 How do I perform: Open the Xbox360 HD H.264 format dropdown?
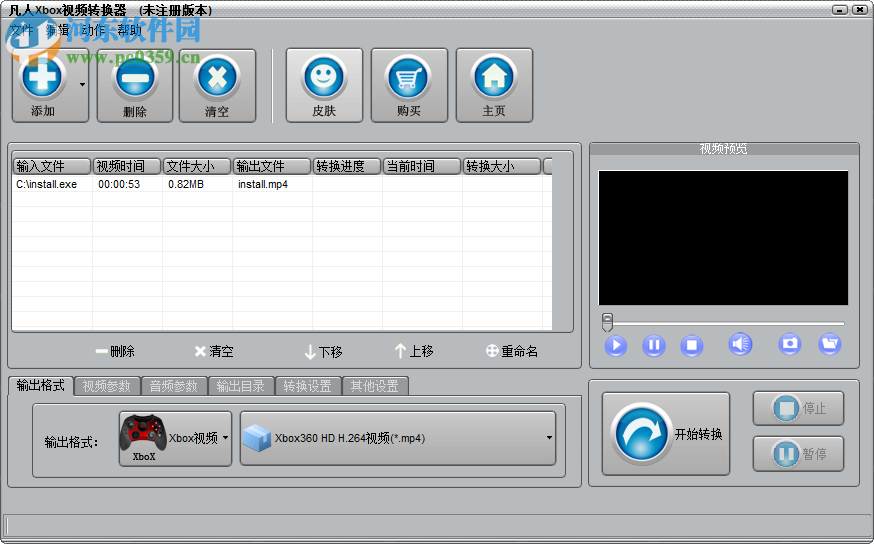398,438
